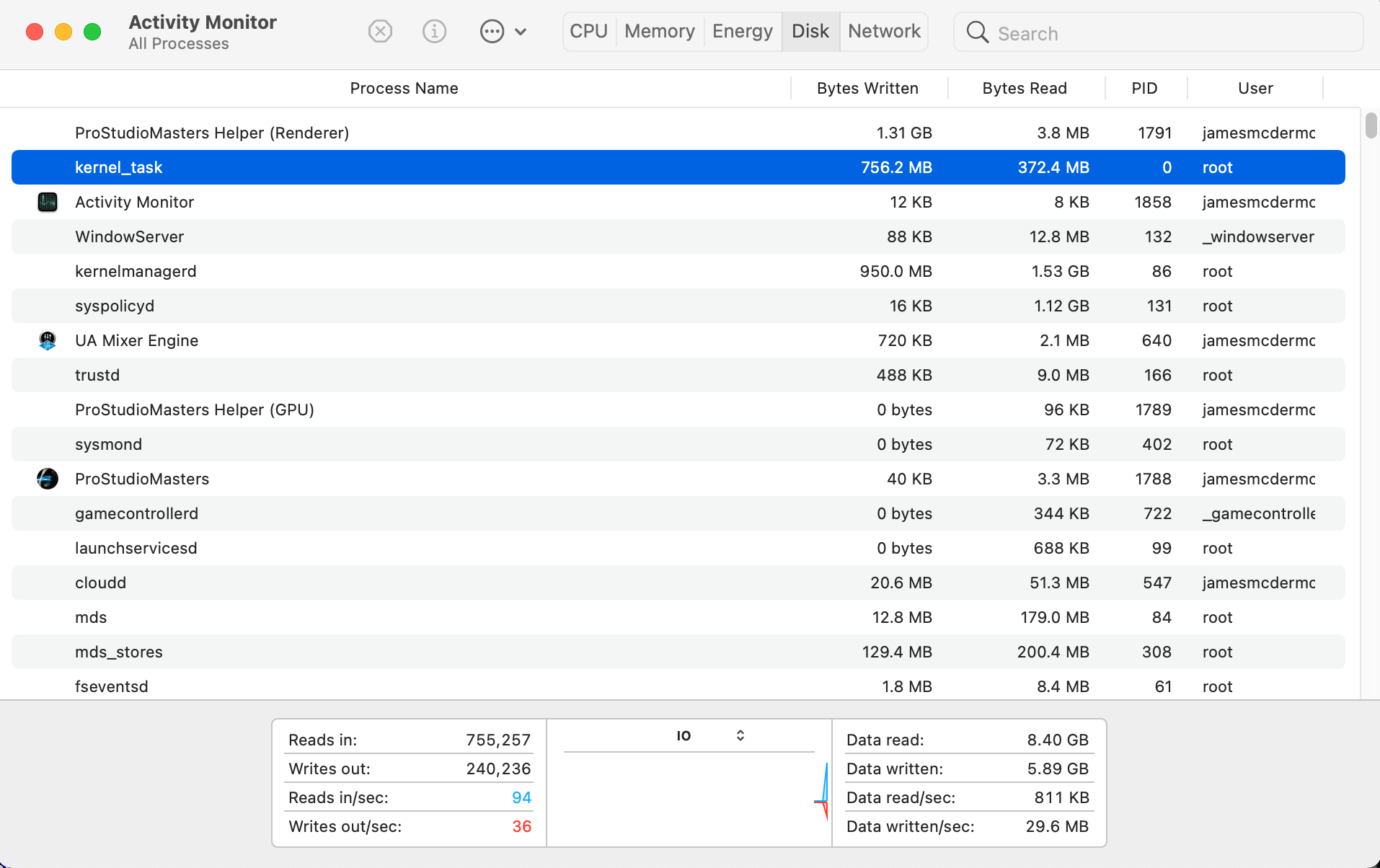Click Data written value 5.89 GB
Screen dimensions: 1380x868
click(1058, 769)
